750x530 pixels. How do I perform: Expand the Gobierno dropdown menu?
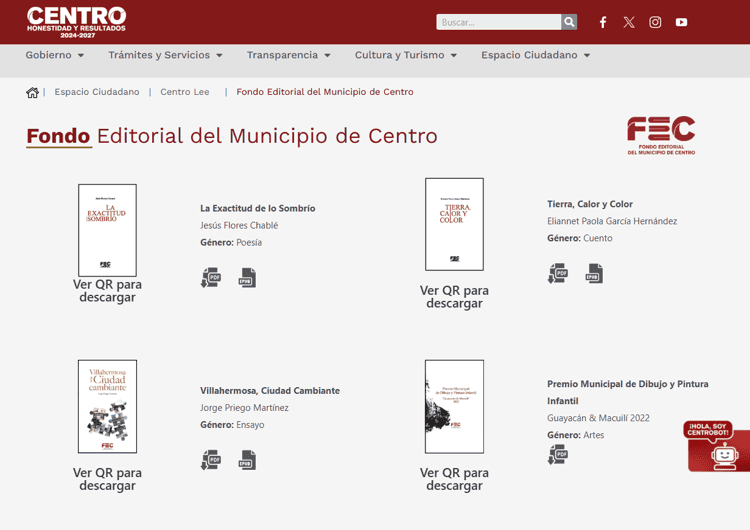click(54, 55)
